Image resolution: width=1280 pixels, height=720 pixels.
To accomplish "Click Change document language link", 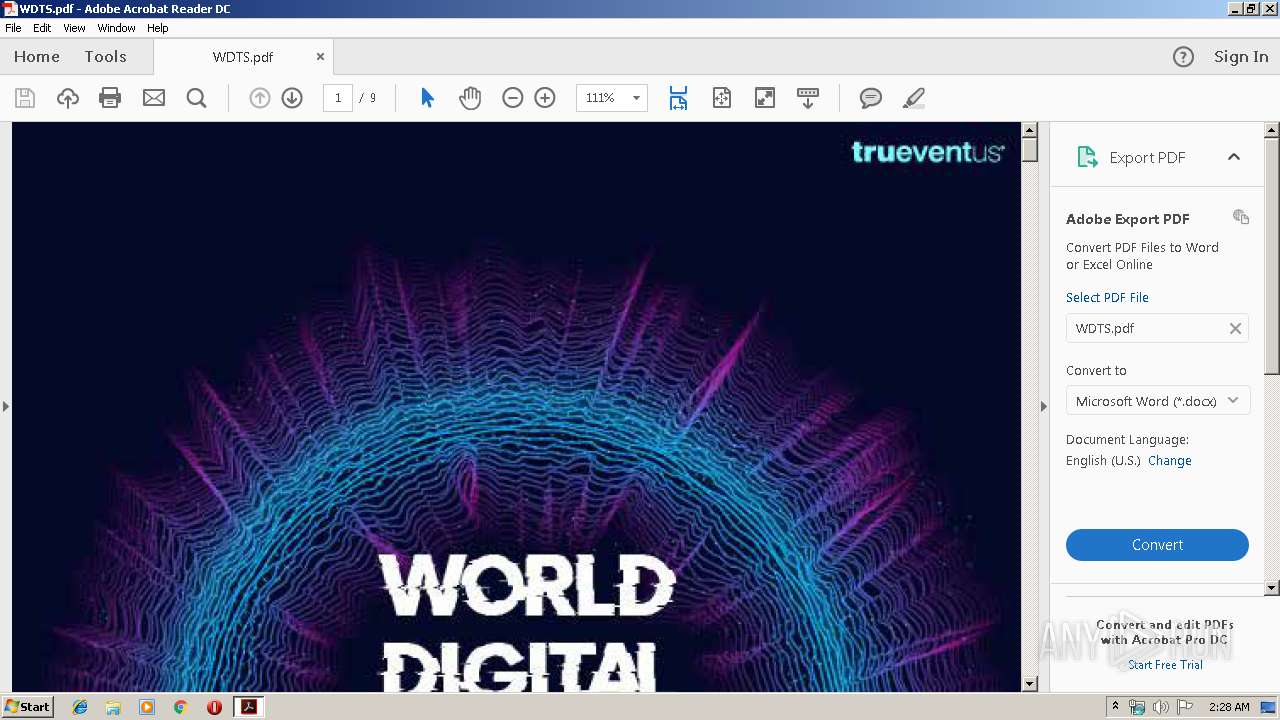I will pyautogui.click(x=1170, y=461).
